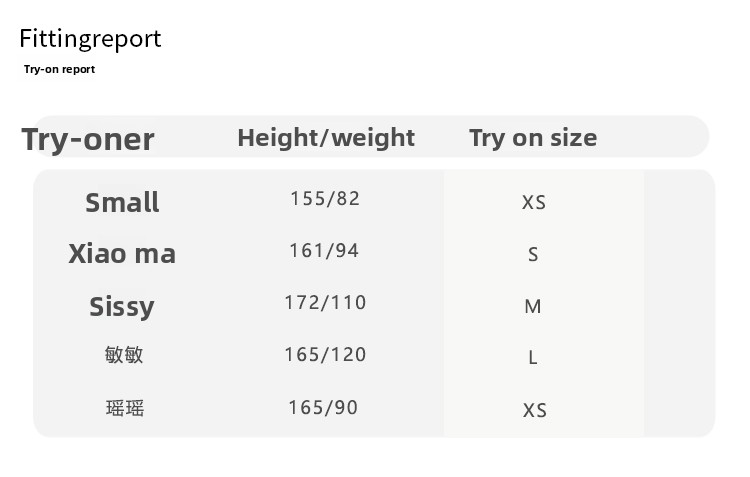The width and height of the screenshot is (750, 477).
Task: Click the Fittingreport title
Action: point(90,39)
